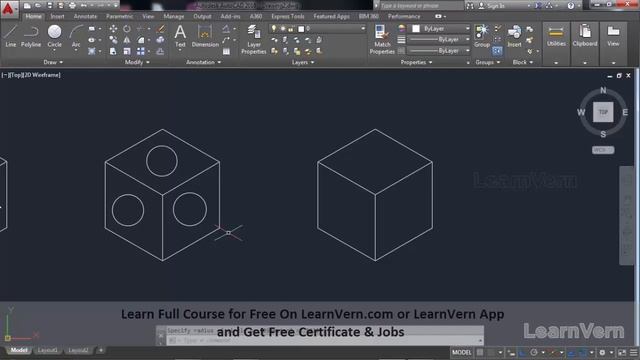Screen dimensions: 640x360
Task: Click Sign In button
Action: (492, 6)
